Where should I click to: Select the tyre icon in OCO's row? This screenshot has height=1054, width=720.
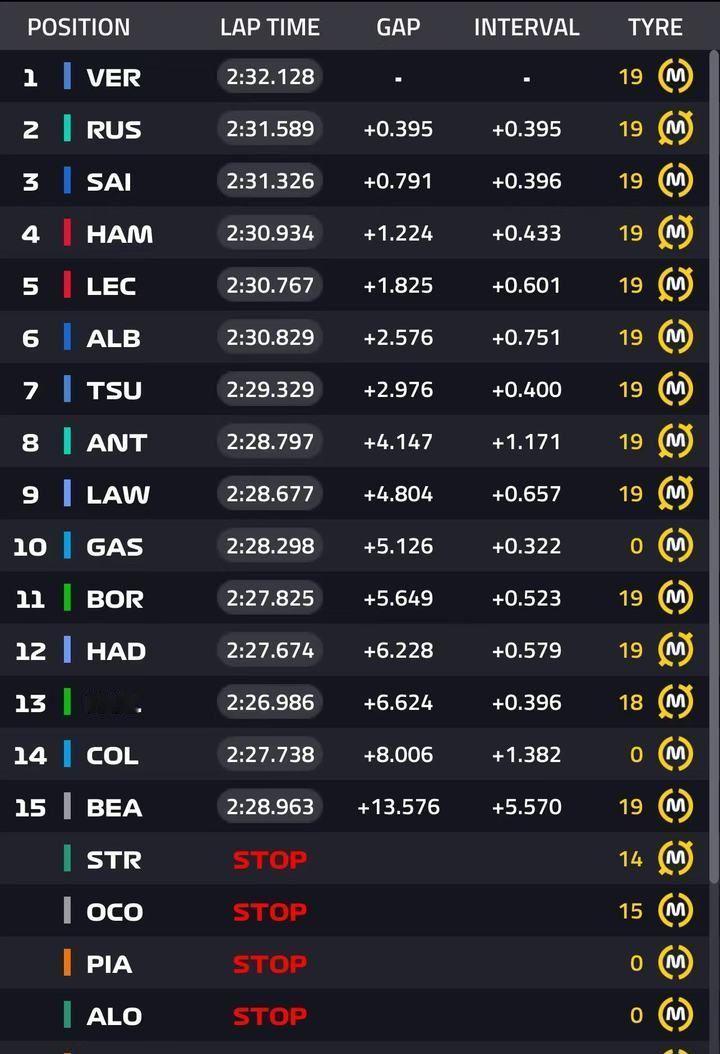[676, 911]
